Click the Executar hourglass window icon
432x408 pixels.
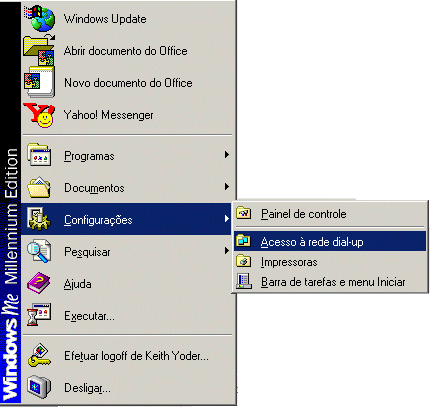tap(39, 315)
